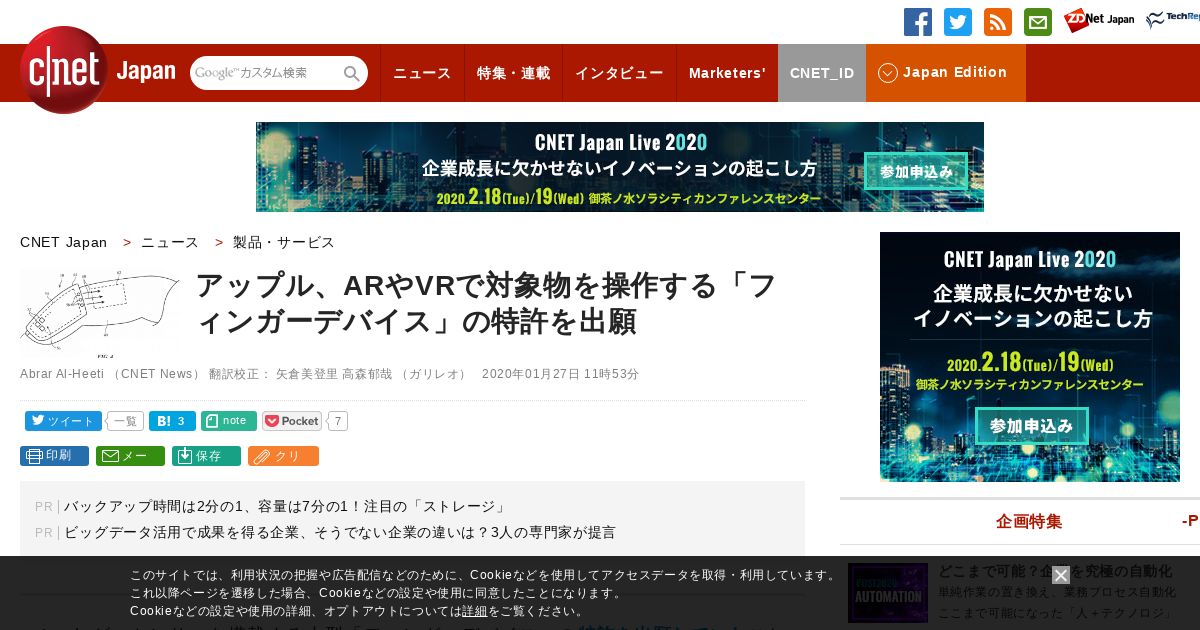Bookmark with Hatena B! button
The width and height of the screenshot is (1200, 630).
pyautogui.click(x=172, y=421)
